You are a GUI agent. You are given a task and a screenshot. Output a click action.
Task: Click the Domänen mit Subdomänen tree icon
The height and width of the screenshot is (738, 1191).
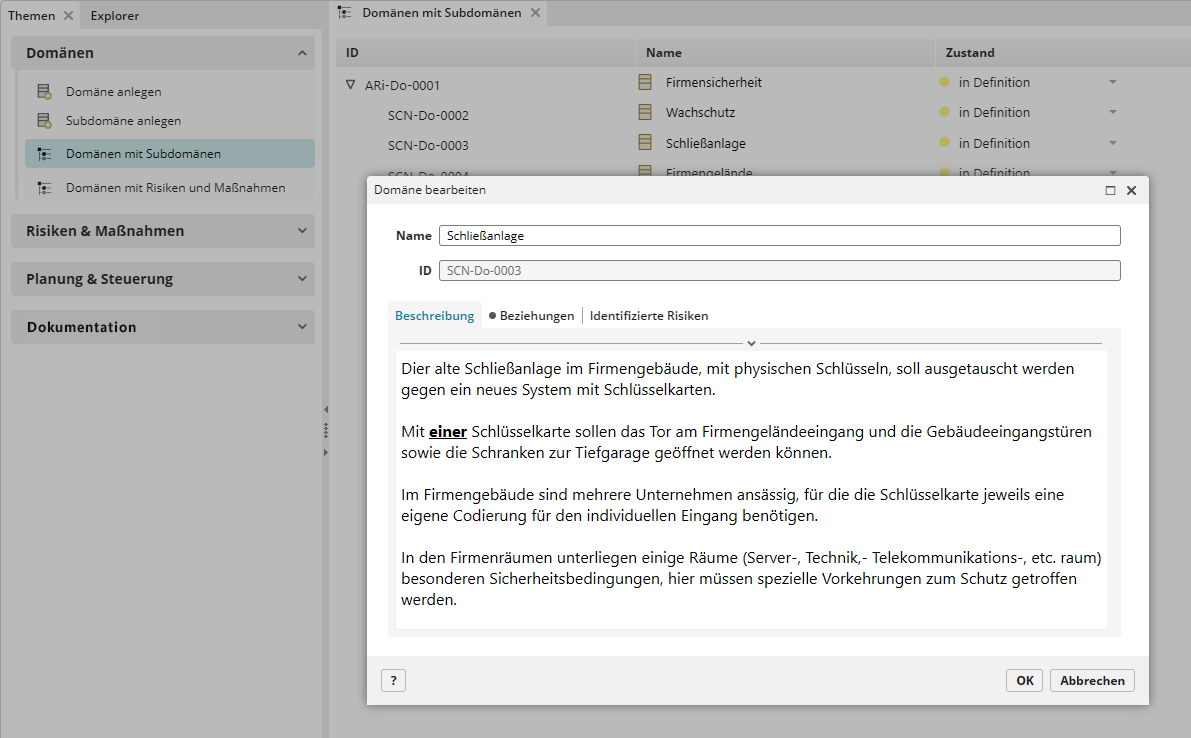pyautogui.click(x=45, y=154)
